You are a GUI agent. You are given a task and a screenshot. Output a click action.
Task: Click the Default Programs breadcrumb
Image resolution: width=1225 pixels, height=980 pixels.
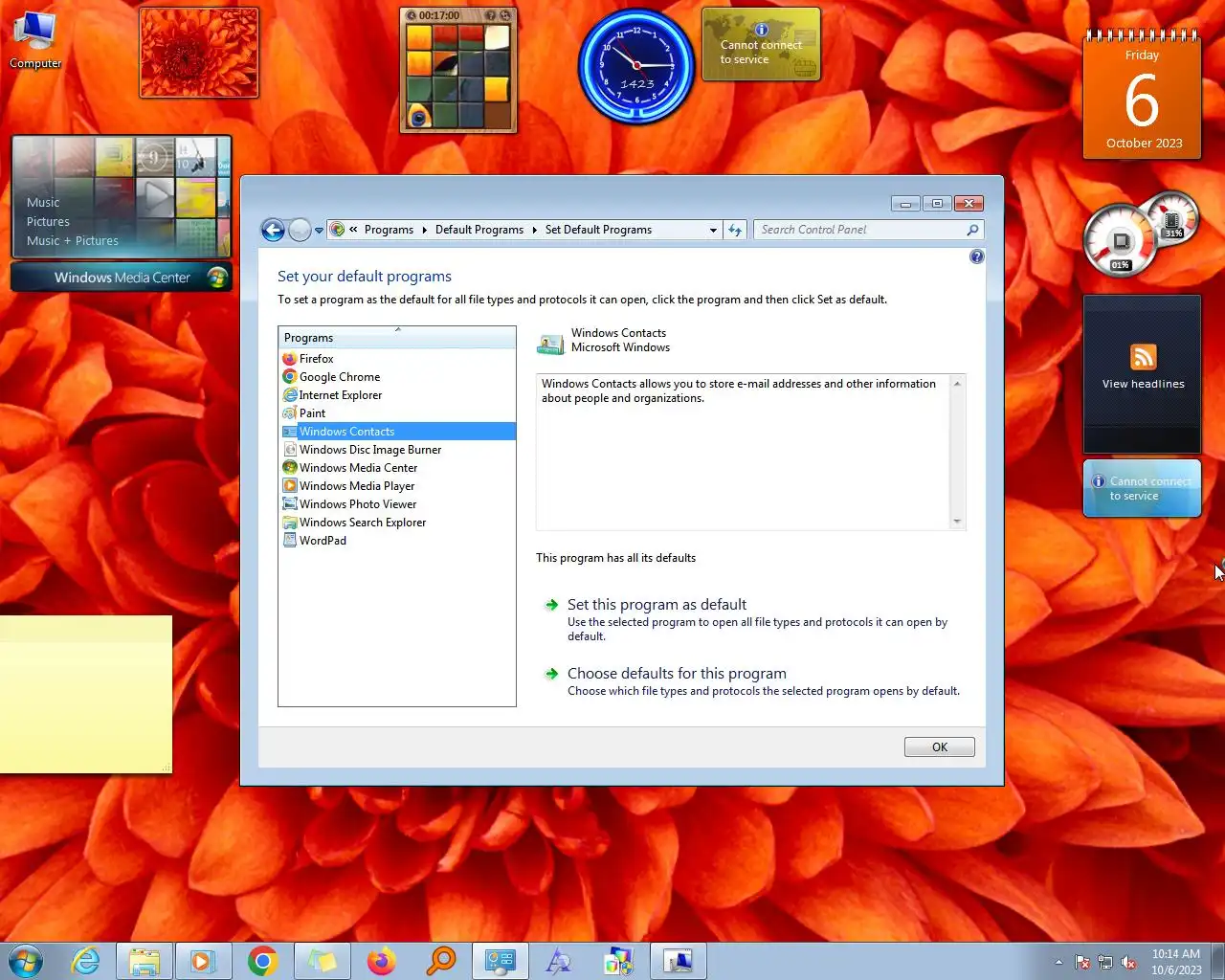(479, 230)
